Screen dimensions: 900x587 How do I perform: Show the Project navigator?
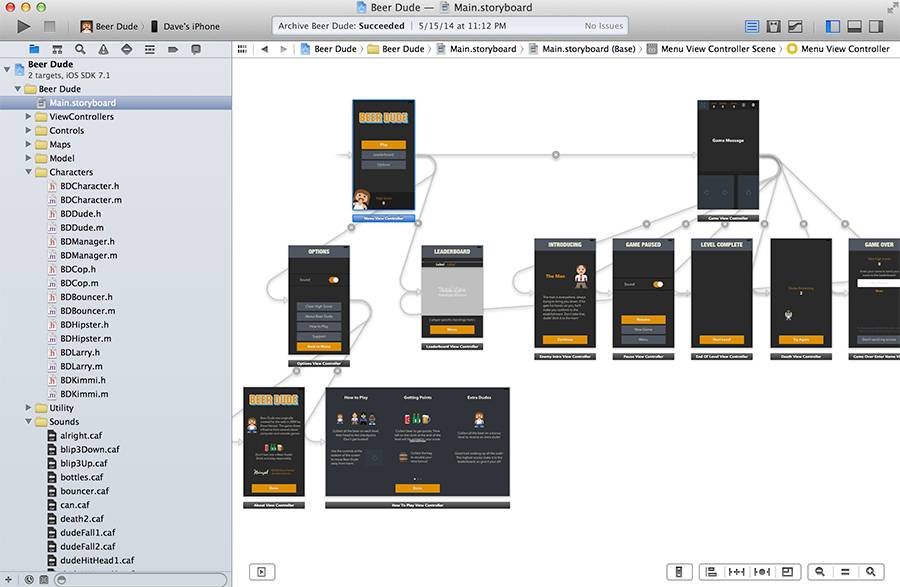(x=34, y=49)
